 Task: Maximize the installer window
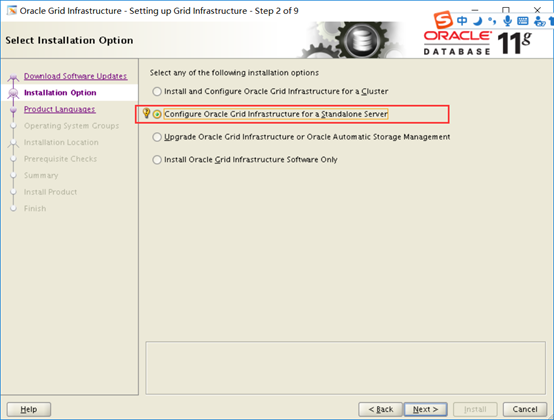pos(506,10)
